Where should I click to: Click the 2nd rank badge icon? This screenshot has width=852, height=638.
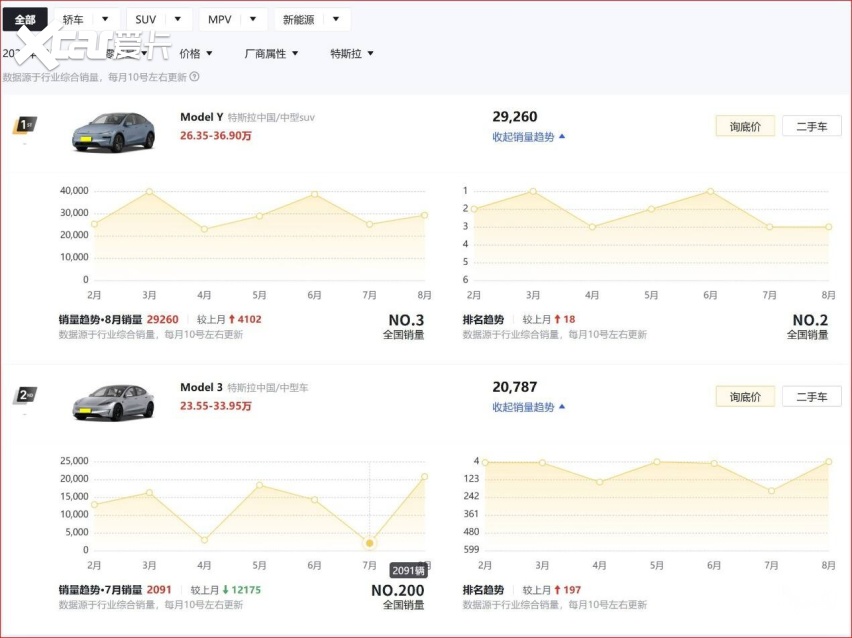tap(24, 395)
